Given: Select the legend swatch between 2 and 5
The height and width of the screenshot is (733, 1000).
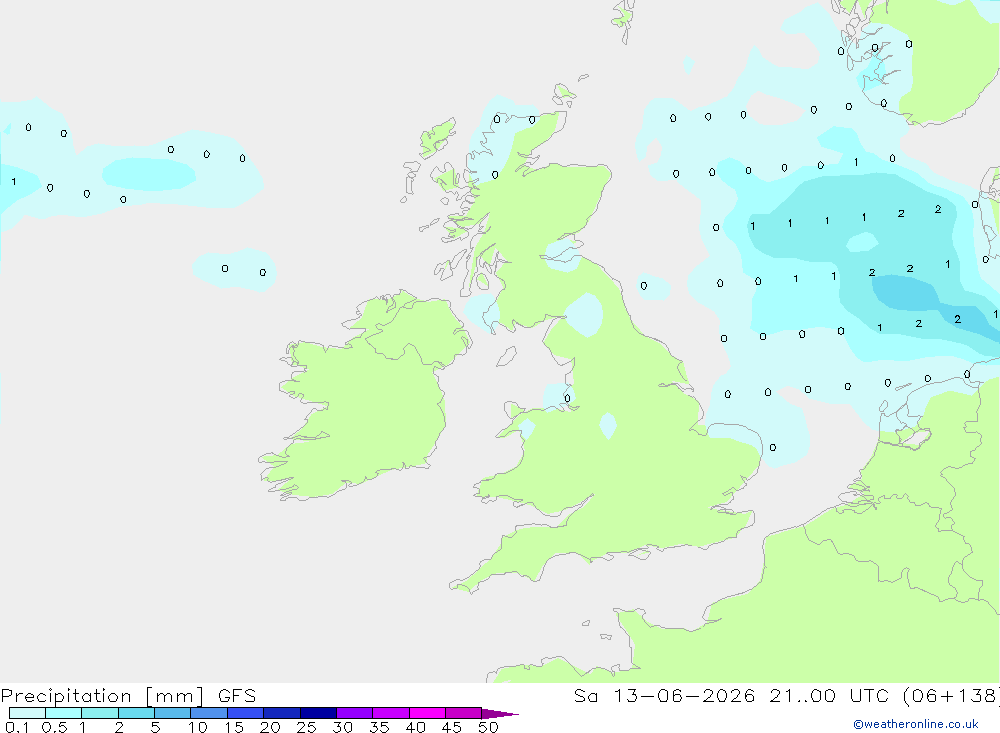Looking at the screenshot, I should point(136,713).
